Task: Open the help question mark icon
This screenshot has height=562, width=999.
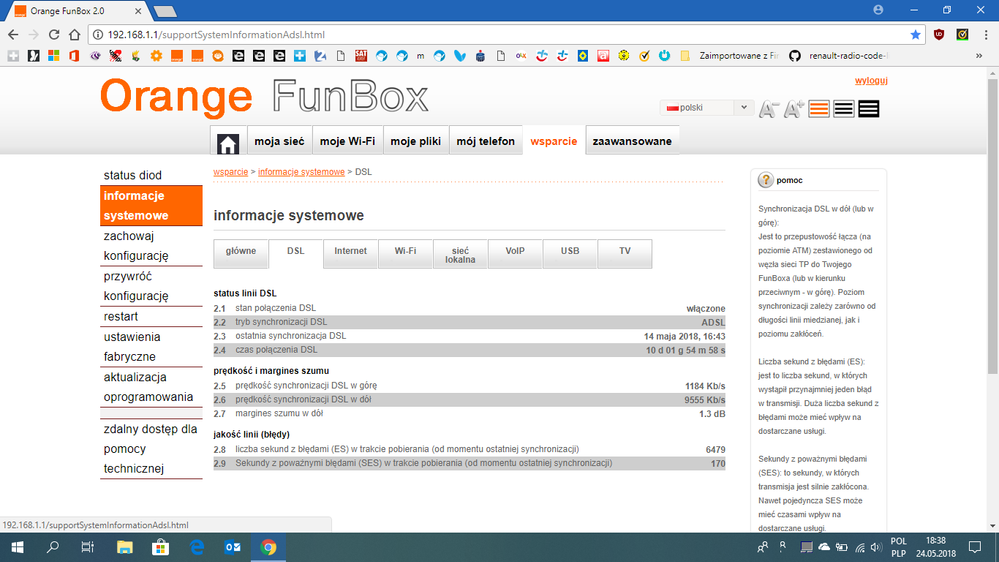Action: point(766,180)
